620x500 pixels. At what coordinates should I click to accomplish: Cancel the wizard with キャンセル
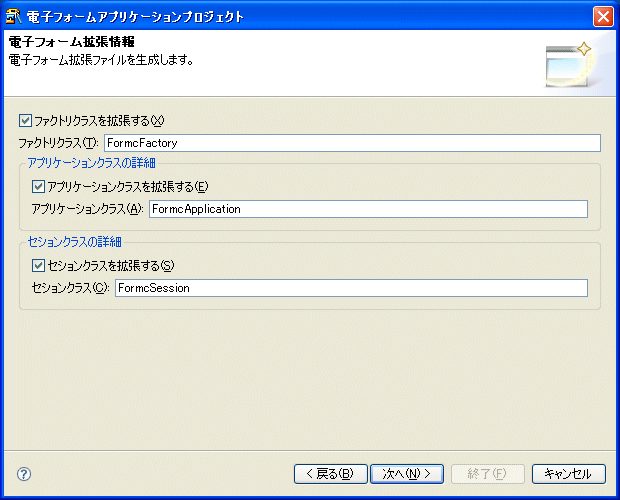click(569, 474)
